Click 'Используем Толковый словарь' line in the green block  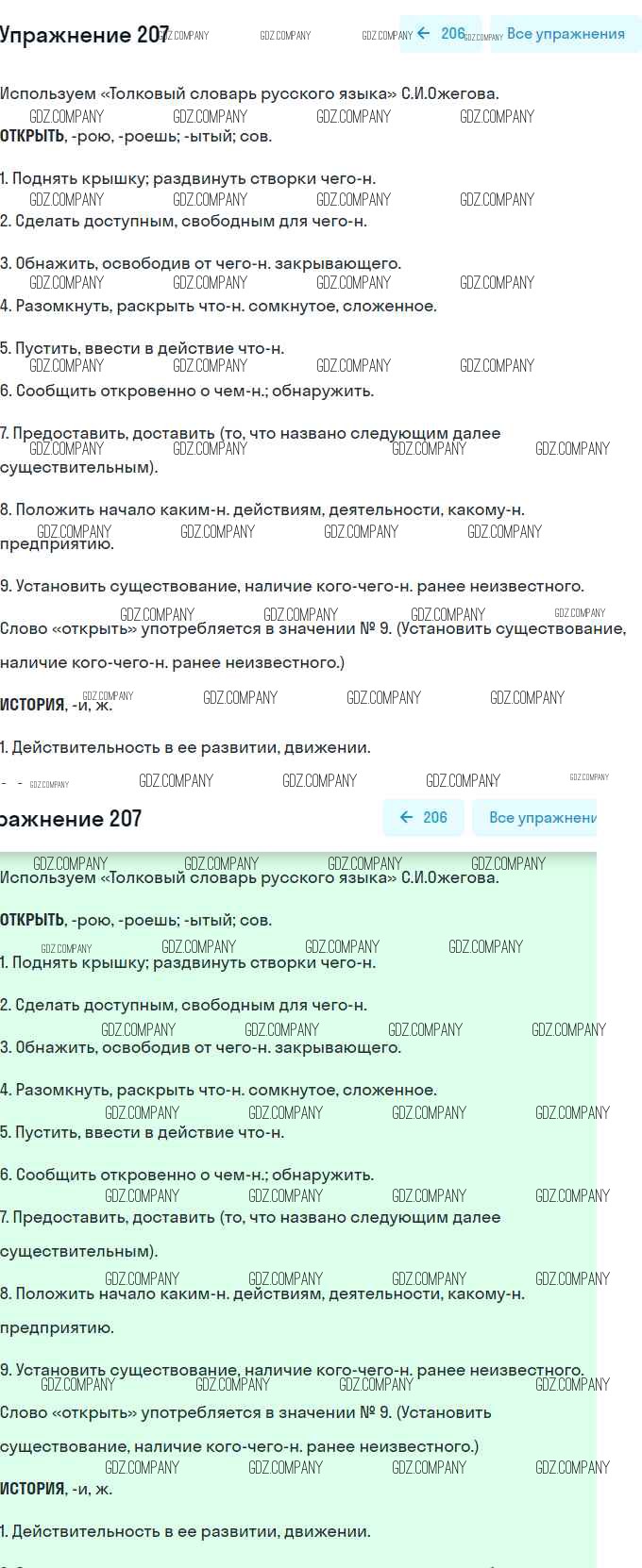(x=249, y=877)
